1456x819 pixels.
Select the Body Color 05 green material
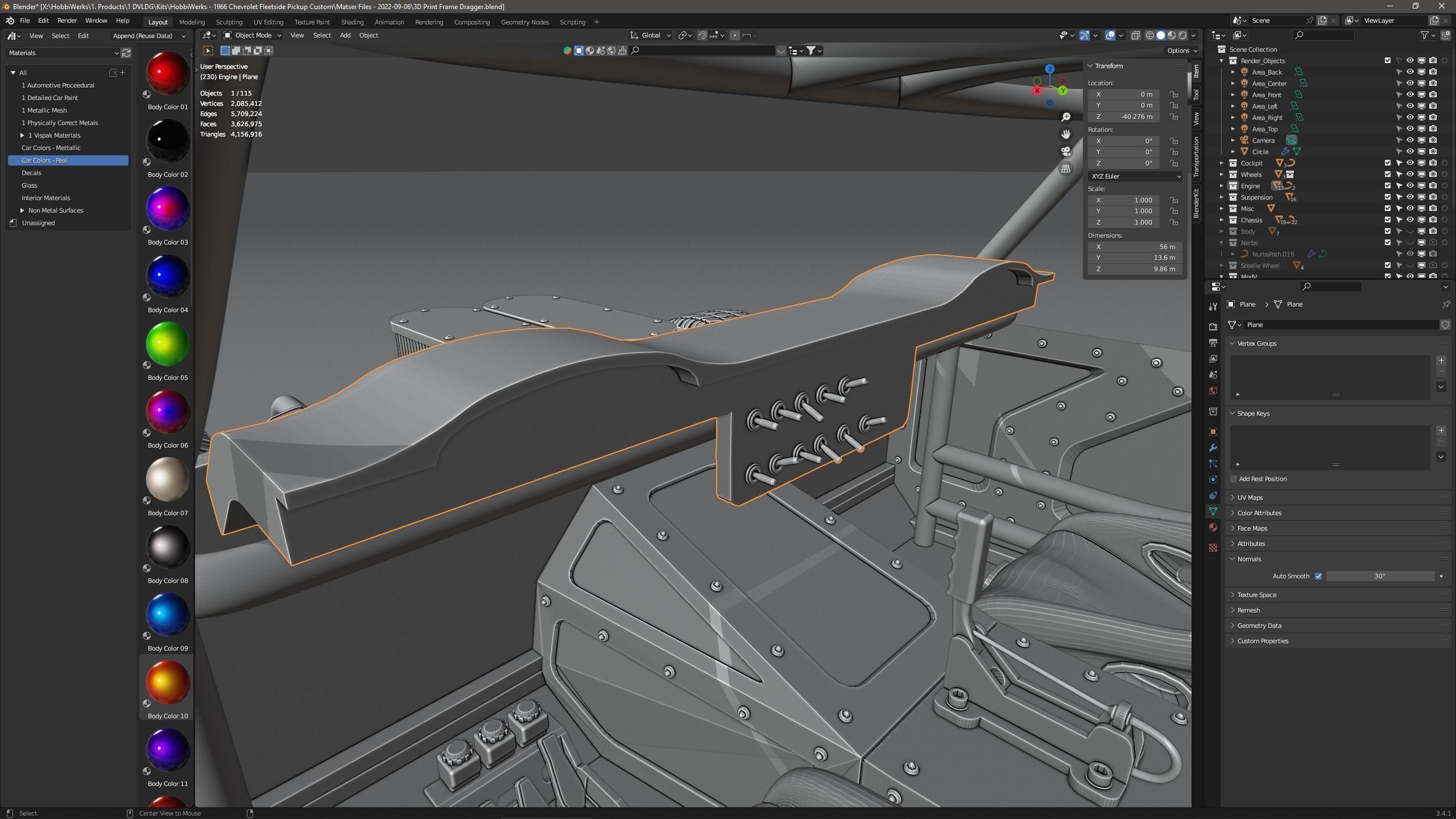(167, 345)
